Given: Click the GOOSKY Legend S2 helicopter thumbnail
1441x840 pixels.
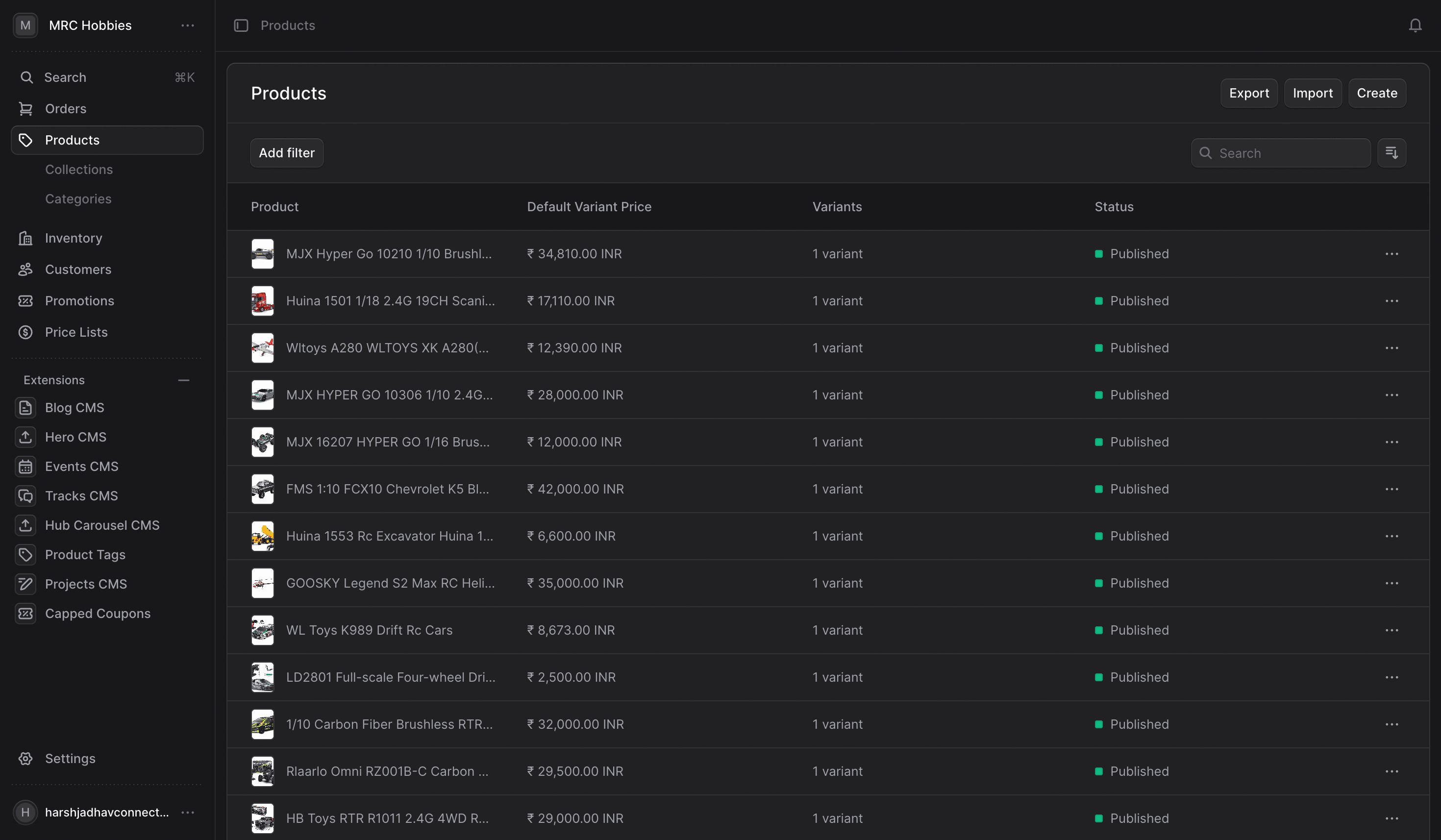Looking at the screenshot, I should (x=263, y=583).
